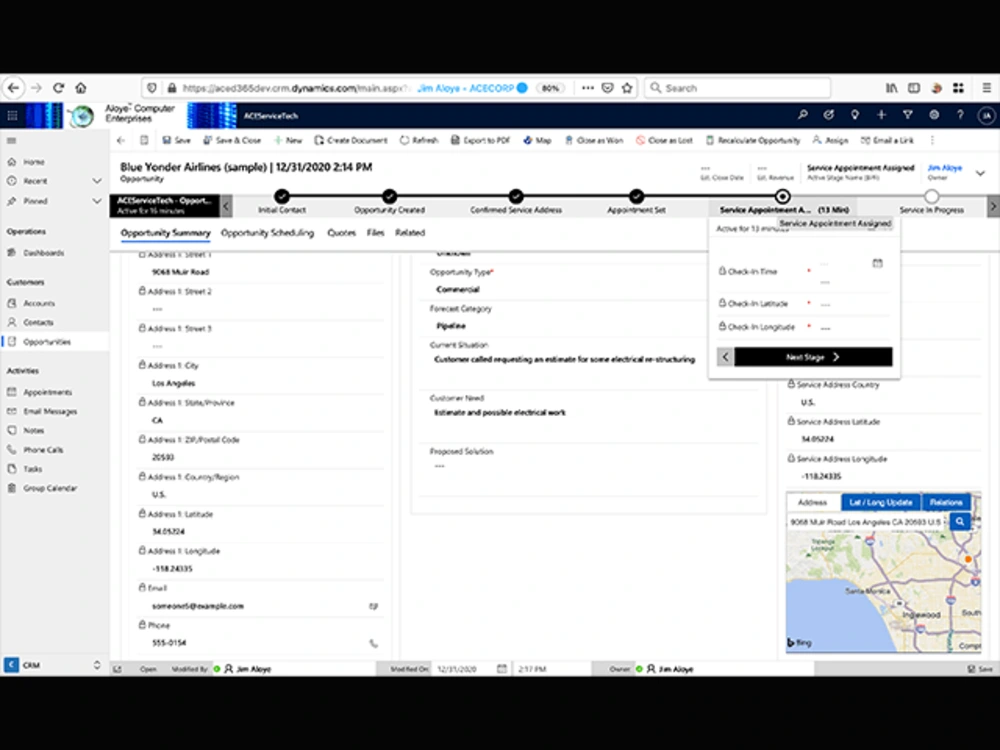Click the Firefox Search box
The height and width of the screenshot is (750, 1000).
737,88
